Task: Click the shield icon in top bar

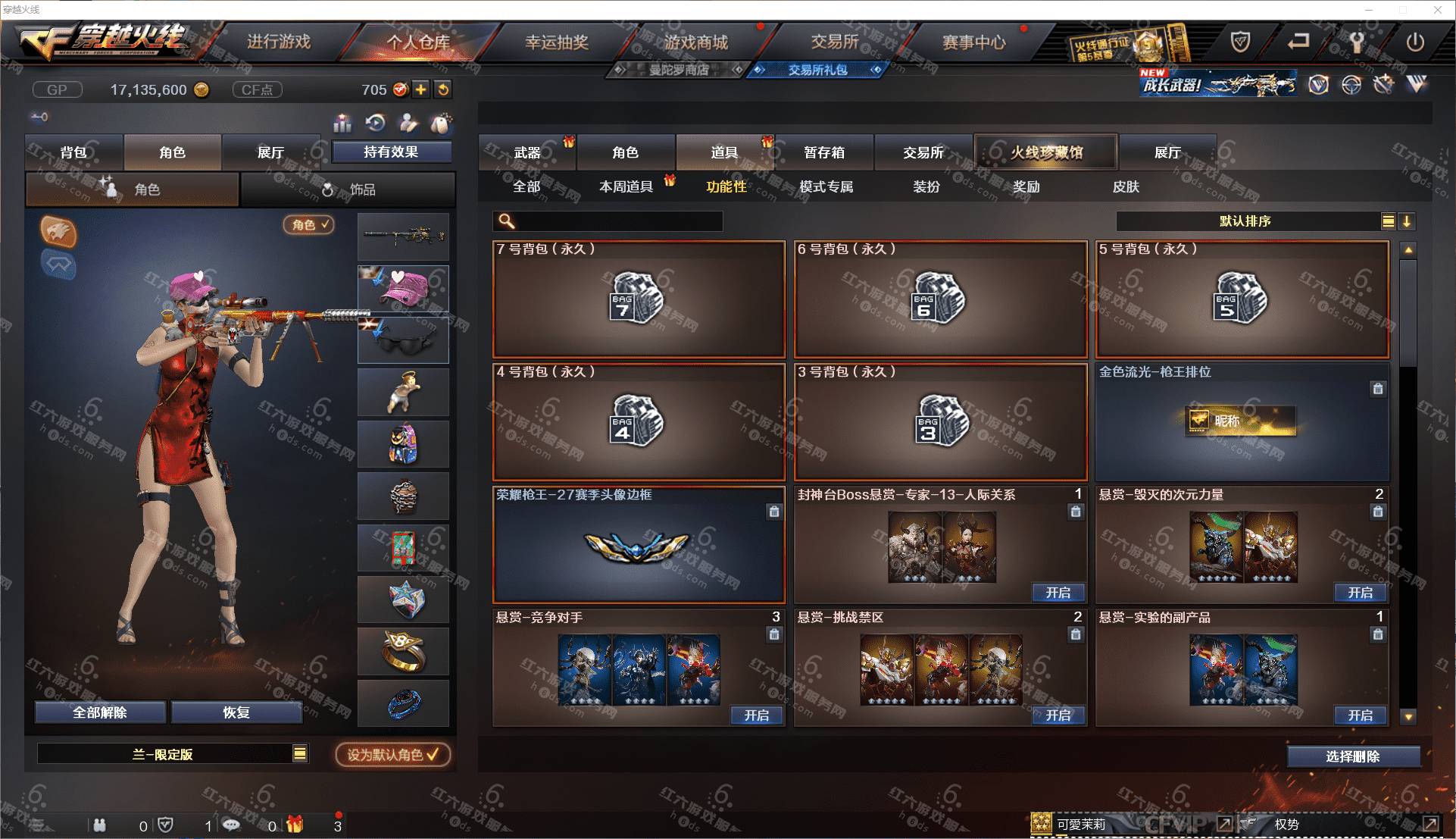Action: point(1240,42)
